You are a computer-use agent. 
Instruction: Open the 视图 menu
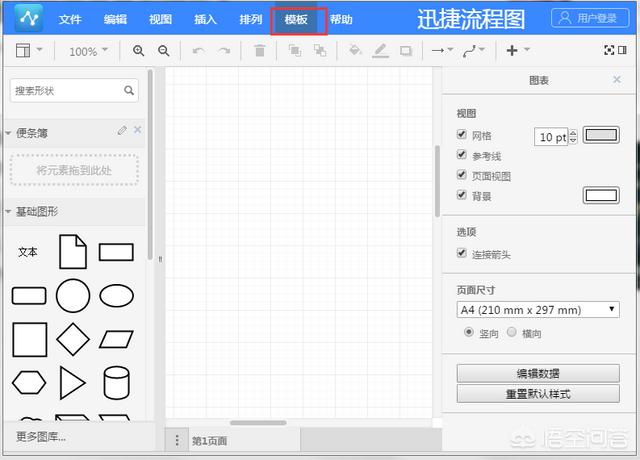point(160,19)
